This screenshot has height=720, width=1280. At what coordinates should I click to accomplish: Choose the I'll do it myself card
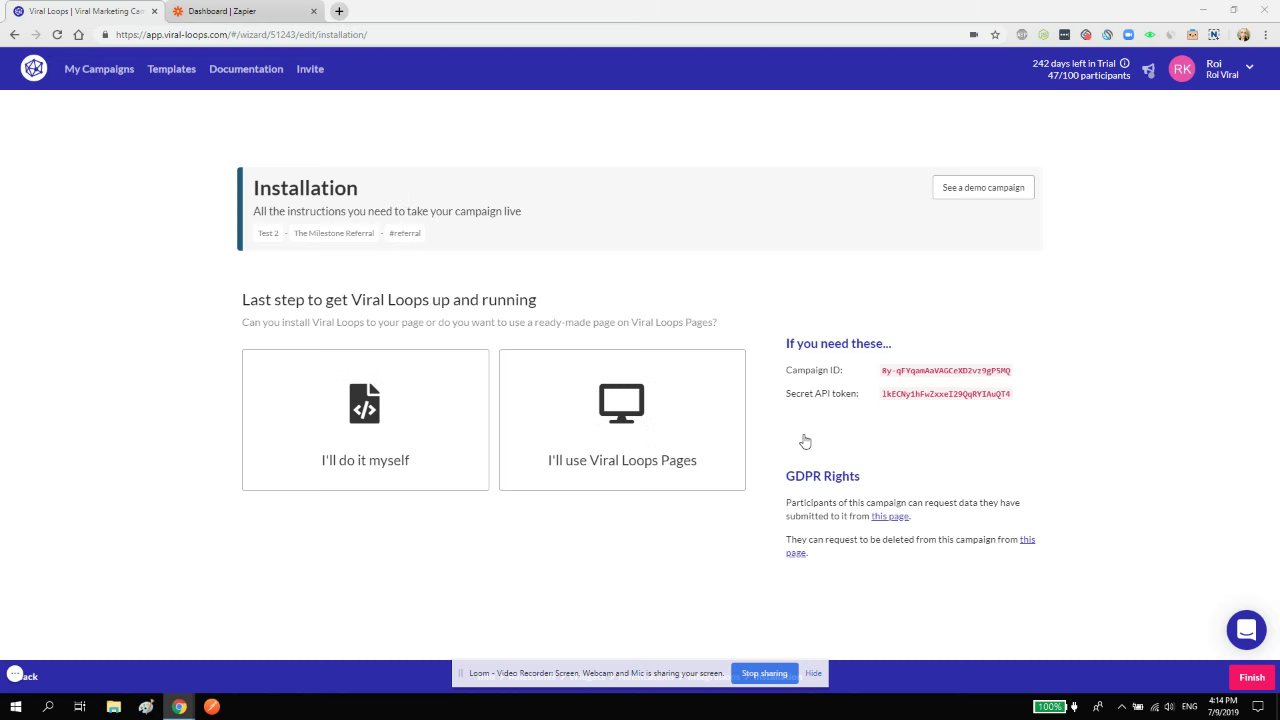(365, 420)
